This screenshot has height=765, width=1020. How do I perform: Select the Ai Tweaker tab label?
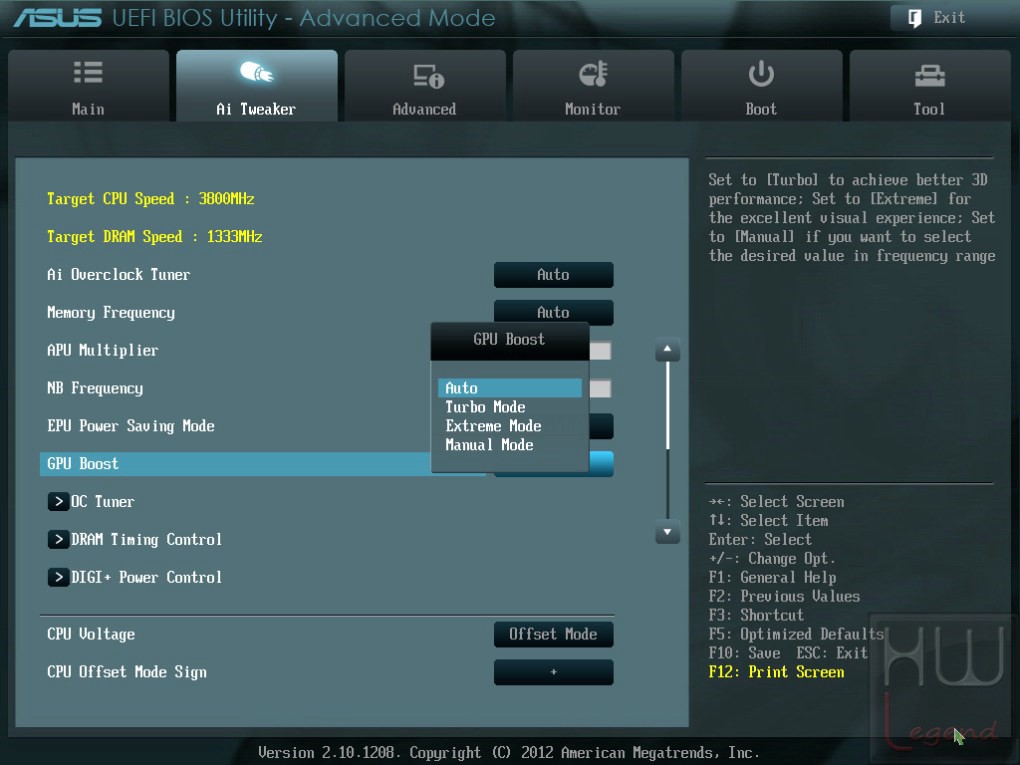256,109
